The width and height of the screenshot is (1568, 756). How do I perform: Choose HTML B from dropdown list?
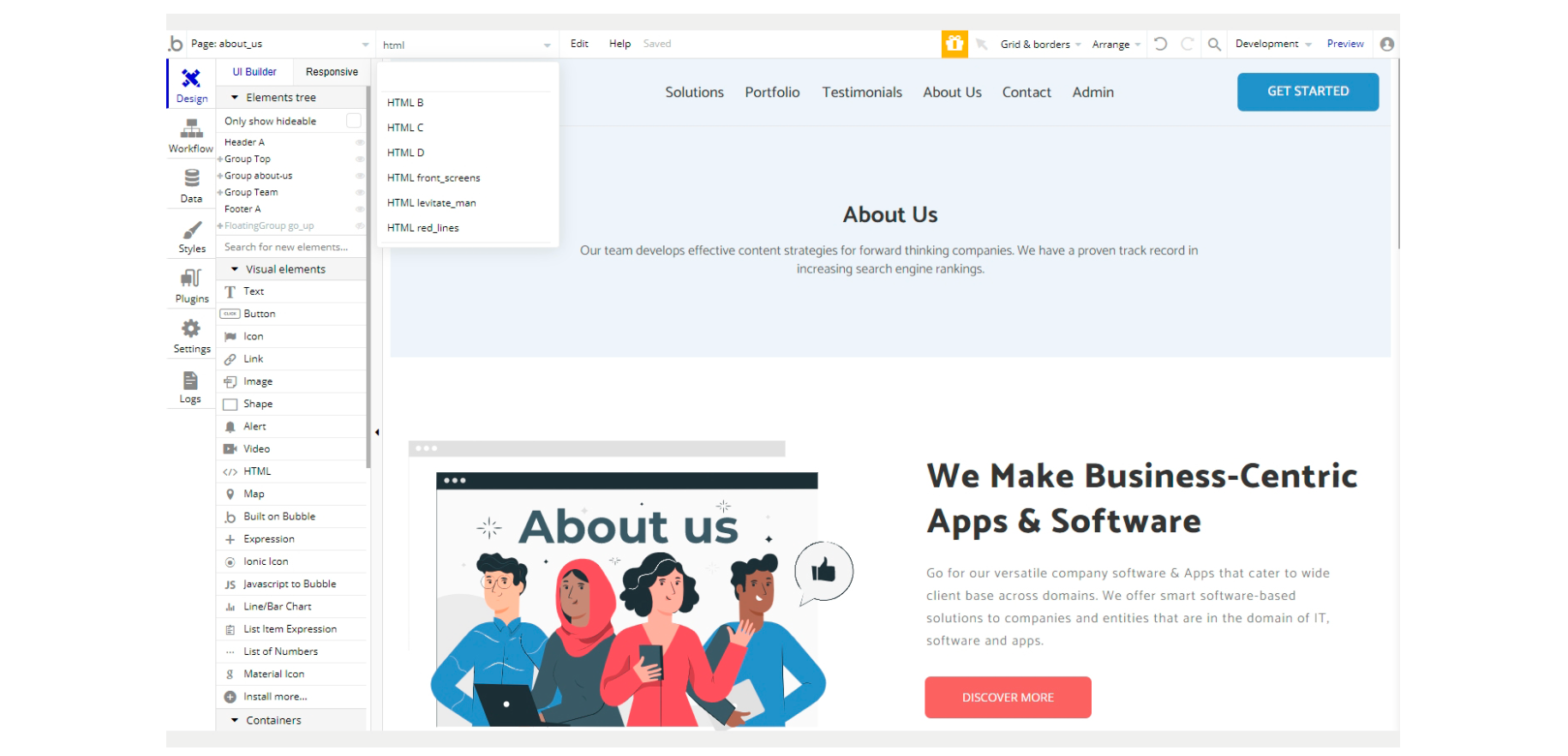[468, 103]
